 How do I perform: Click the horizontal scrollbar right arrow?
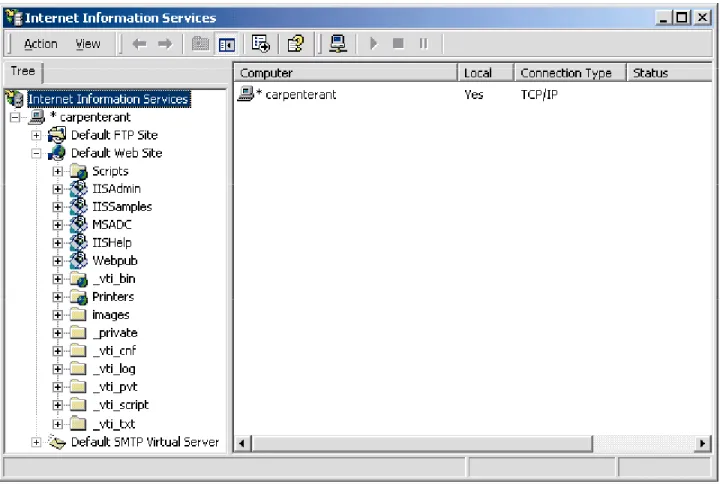point(702,444)
